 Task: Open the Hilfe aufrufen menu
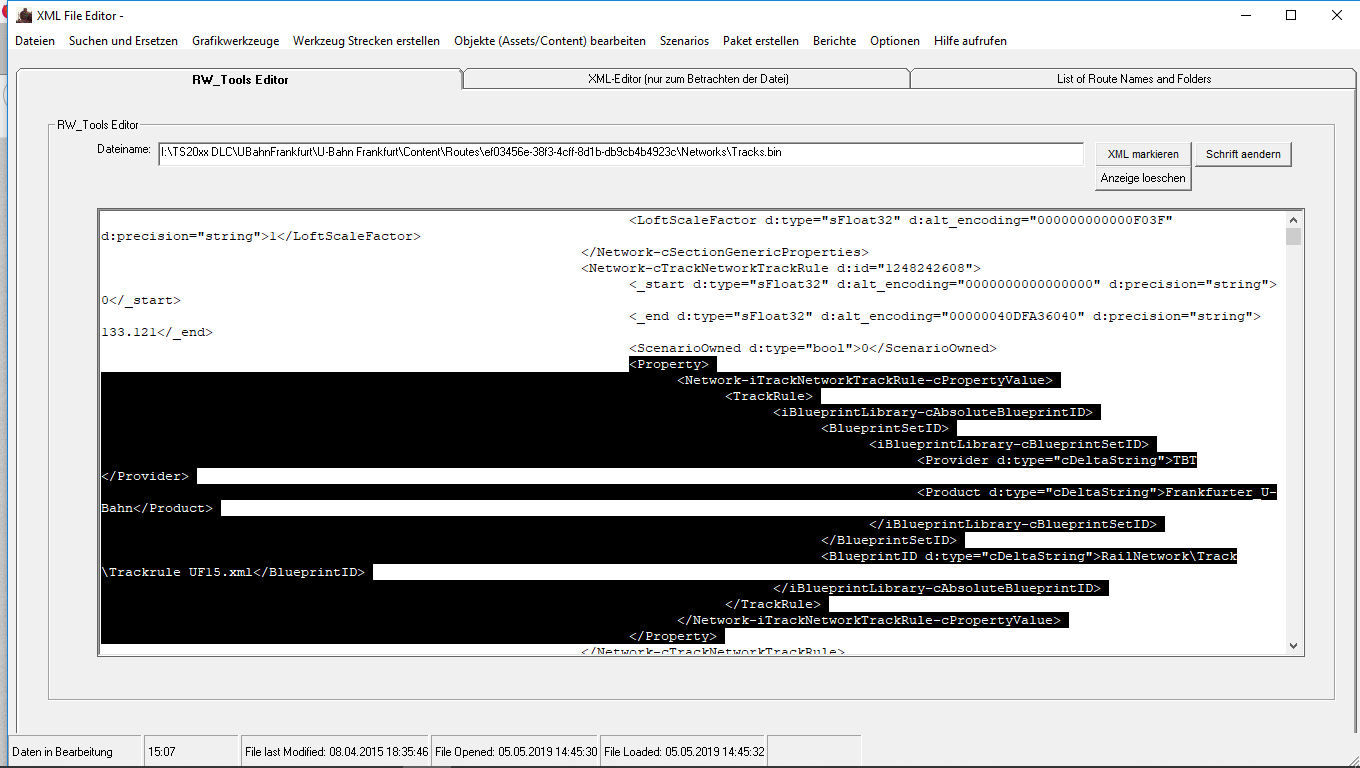coord(970,41)
